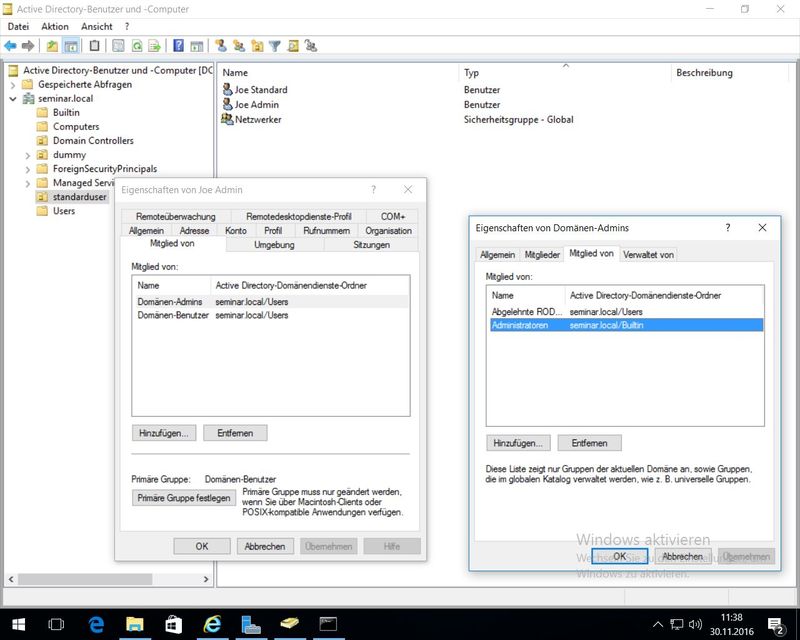The image size is (800, 640).
Task: Click Entfernen in Domänen-Admins dialog
Action: click(589, 443)
